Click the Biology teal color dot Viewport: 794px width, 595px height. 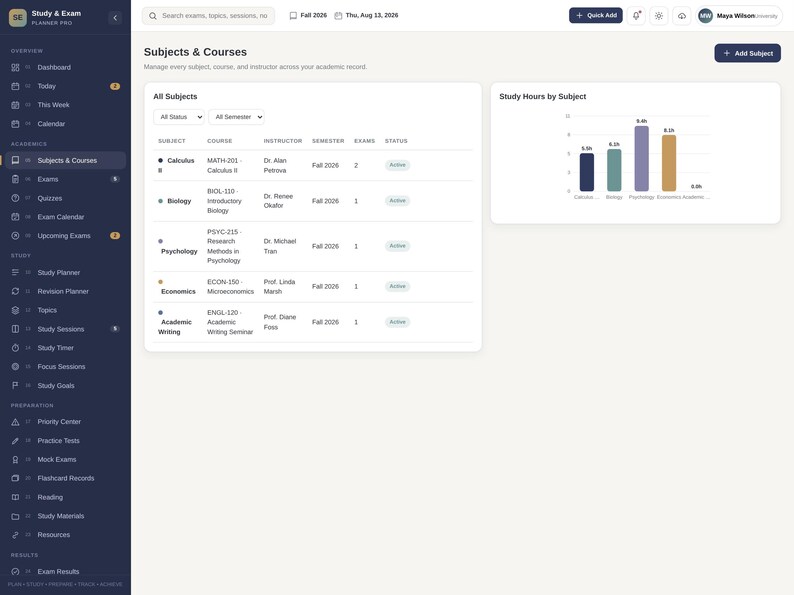(161, 201)
